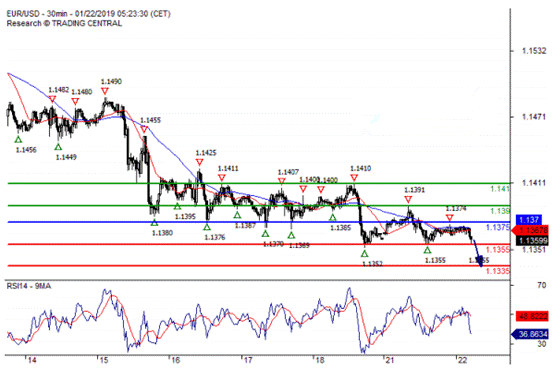Click the green triangle above 1.1376
Viewport: 554px width, 370px height.
pos(207,227)
